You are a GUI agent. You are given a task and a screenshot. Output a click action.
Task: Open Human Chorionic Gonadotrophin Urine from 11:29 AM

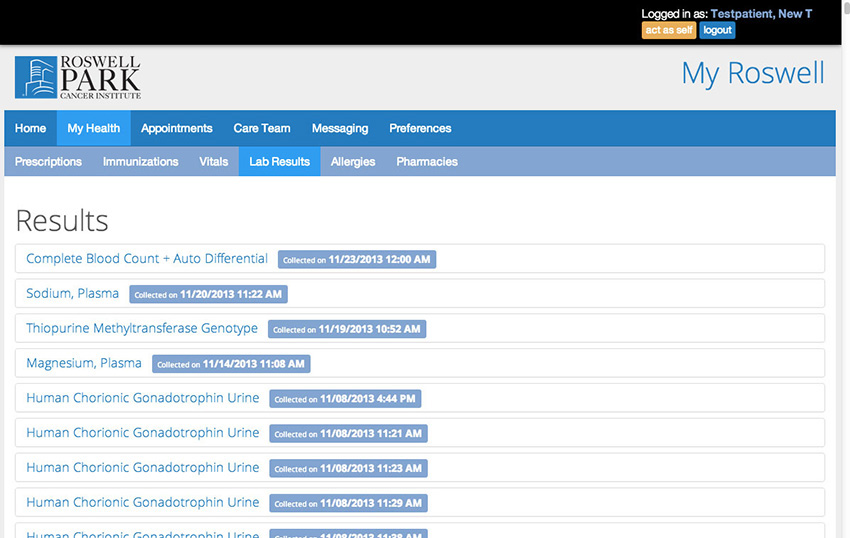(143, 502)
